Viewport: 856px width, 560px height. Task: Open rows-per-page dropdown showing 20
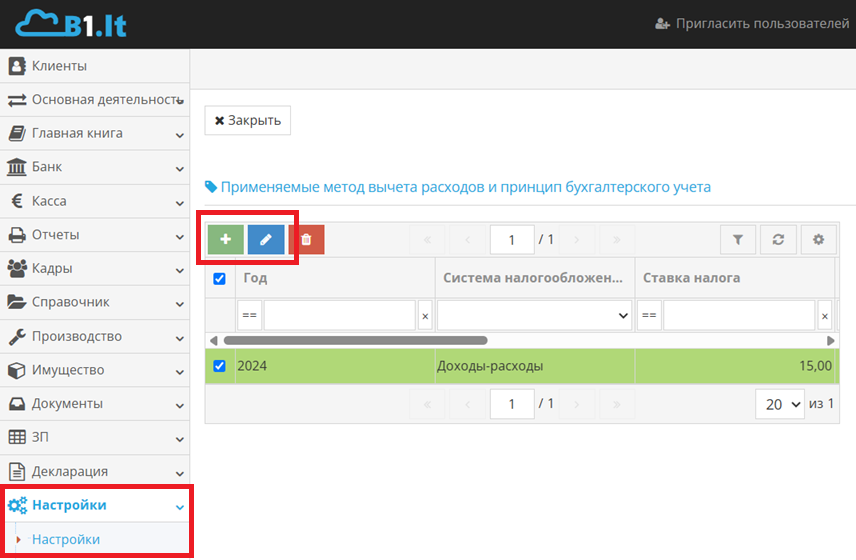[780, 404]
